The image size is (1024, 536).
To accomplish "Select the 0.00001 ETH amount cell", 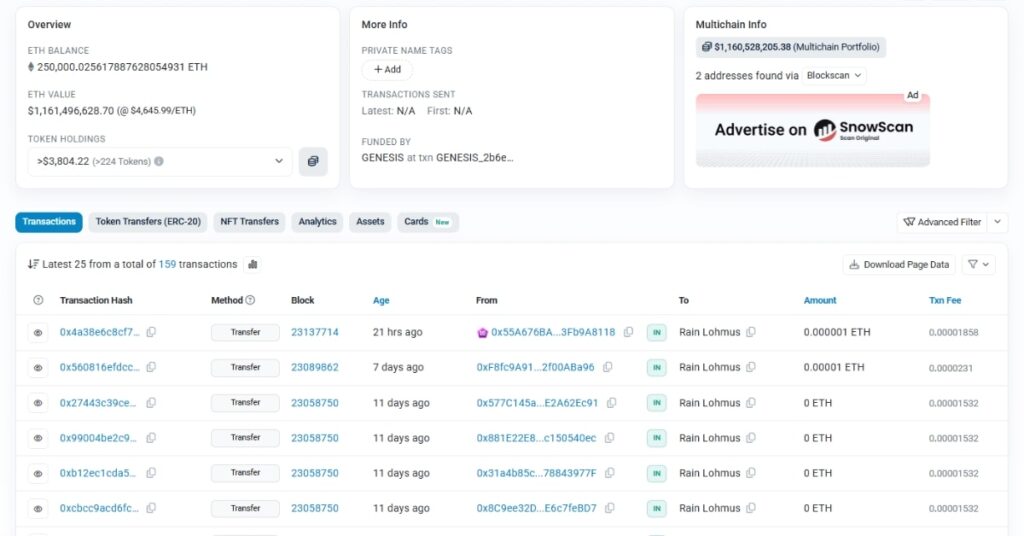I will pyautogui.click(x=834, y=368).
